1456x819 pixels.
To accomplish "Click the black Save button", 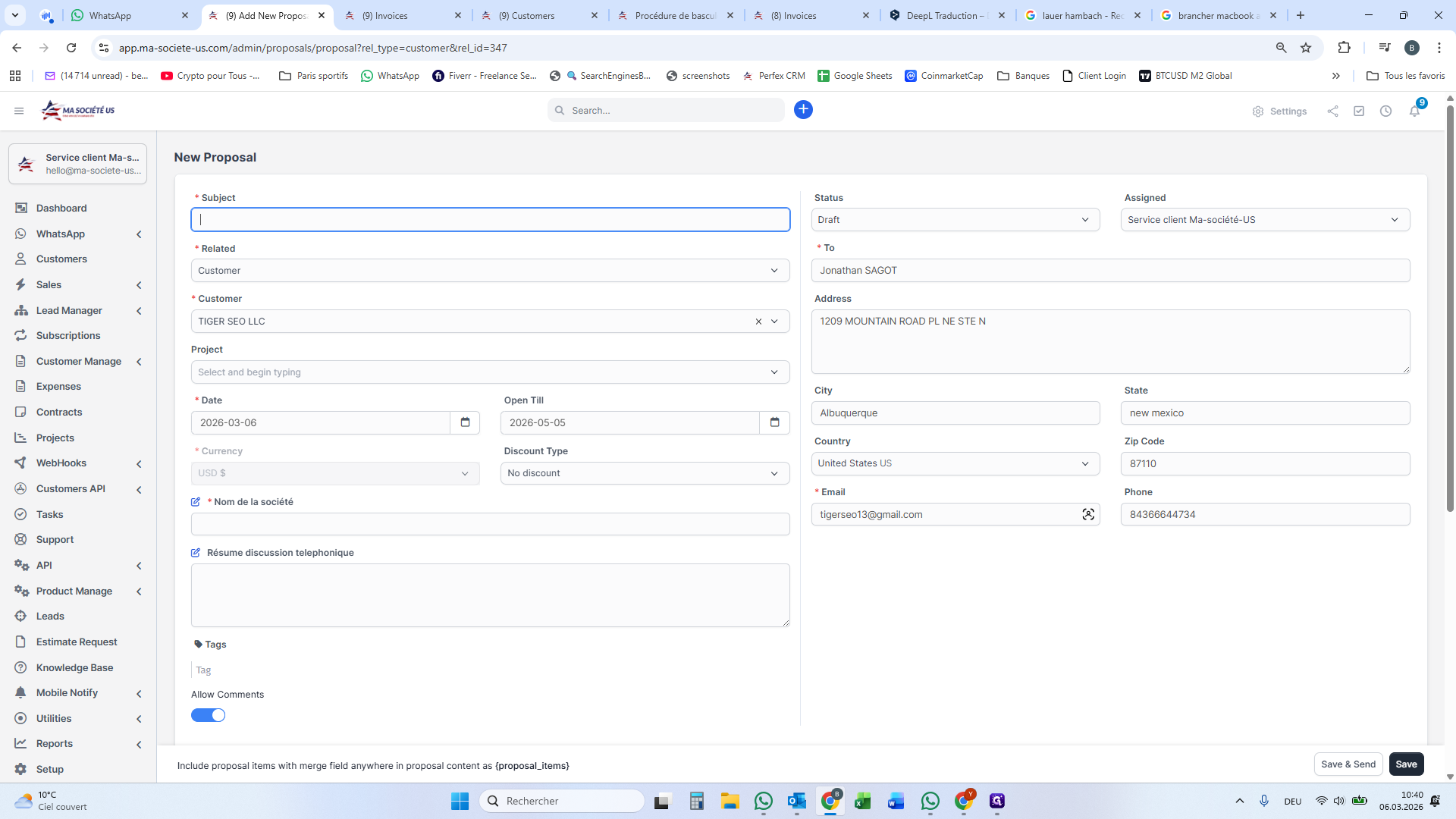I will point(1406,764).
